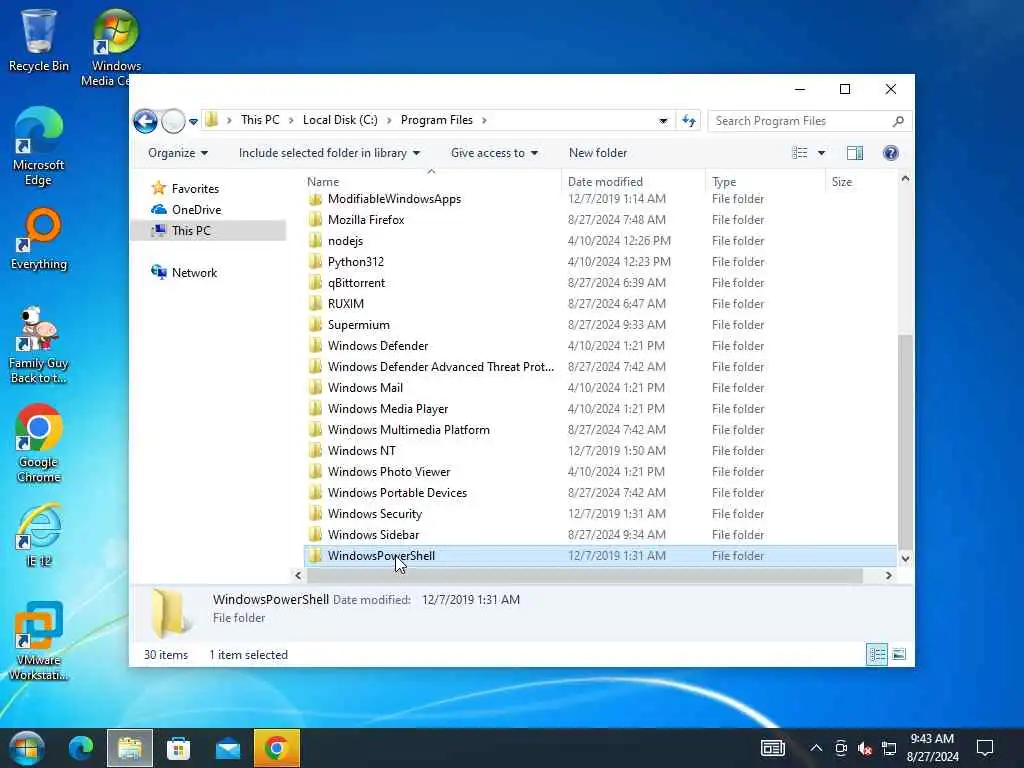The height and width of the screenshot is (768, 1024).
Task: Switch to details view in status bar
Action: click(876, 654)
